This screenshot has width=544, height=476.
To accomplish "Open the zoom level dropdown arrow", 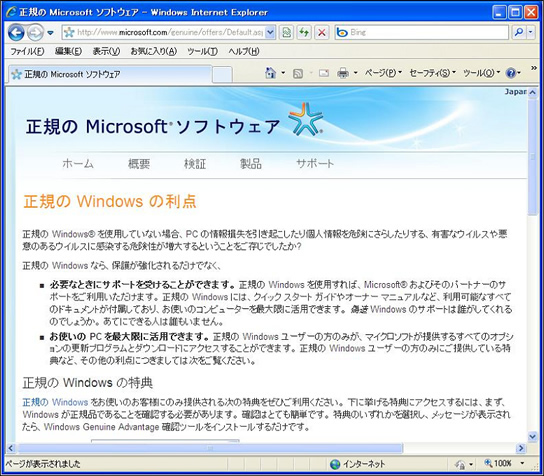I will coord(522,463).
